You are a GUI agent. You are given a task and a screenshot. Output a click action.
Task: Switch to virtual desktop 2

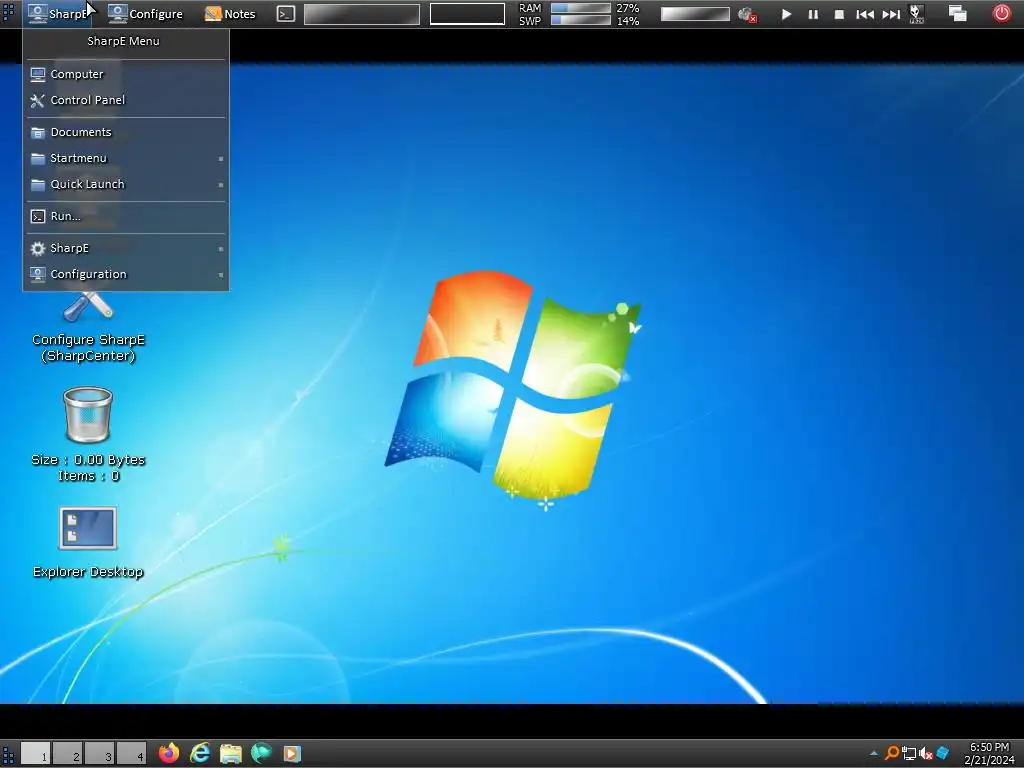point(68,754)
